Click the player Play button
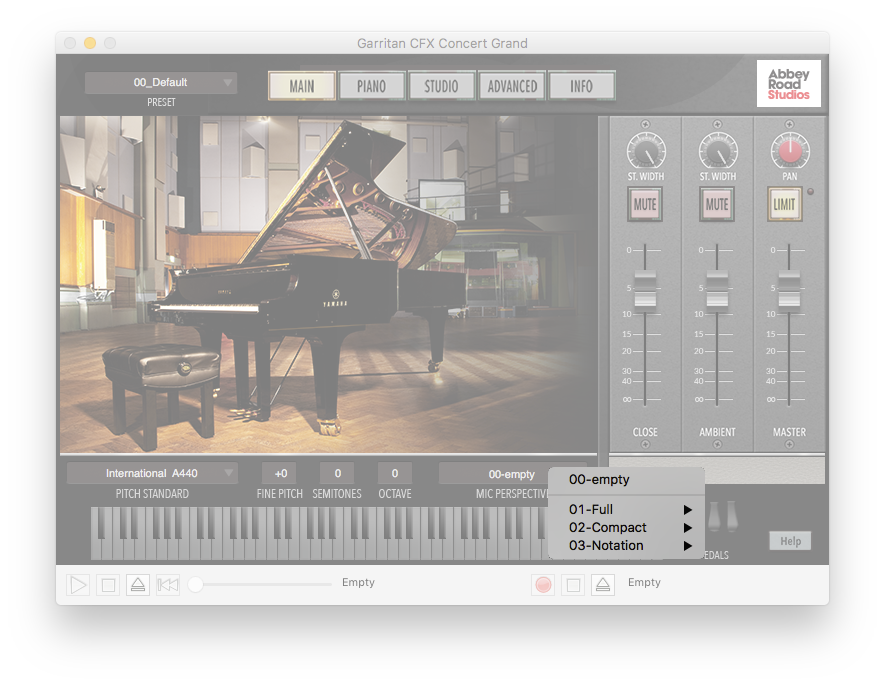 click(78, 585)
